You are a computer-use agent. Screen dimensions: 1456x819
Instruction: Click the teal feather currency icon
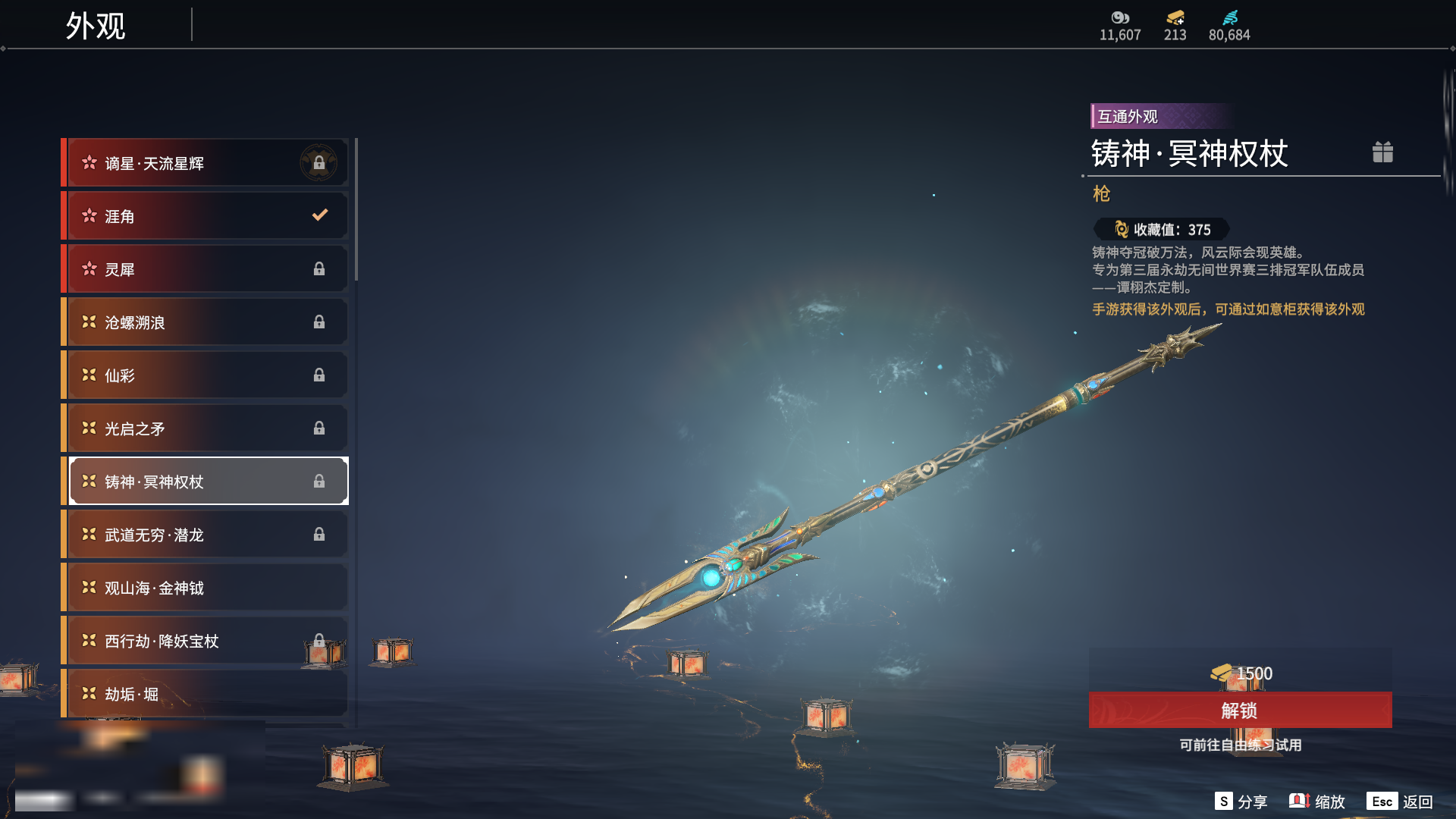[1229, 17]
